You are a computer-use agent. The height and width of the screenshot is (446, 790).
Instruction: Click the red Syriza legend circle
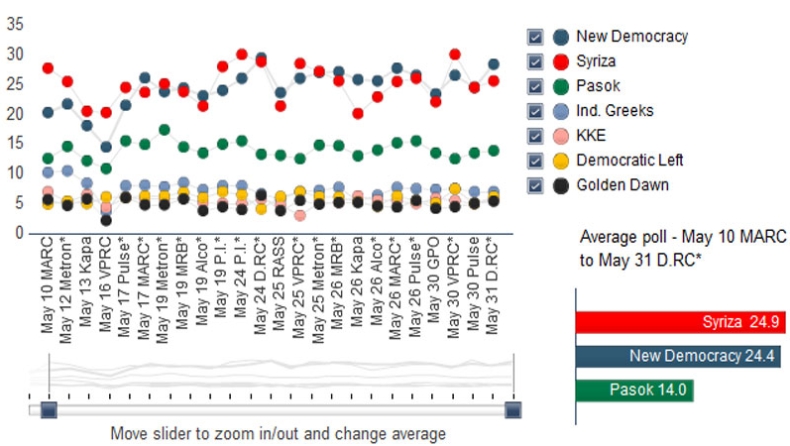tap(561, 61)
